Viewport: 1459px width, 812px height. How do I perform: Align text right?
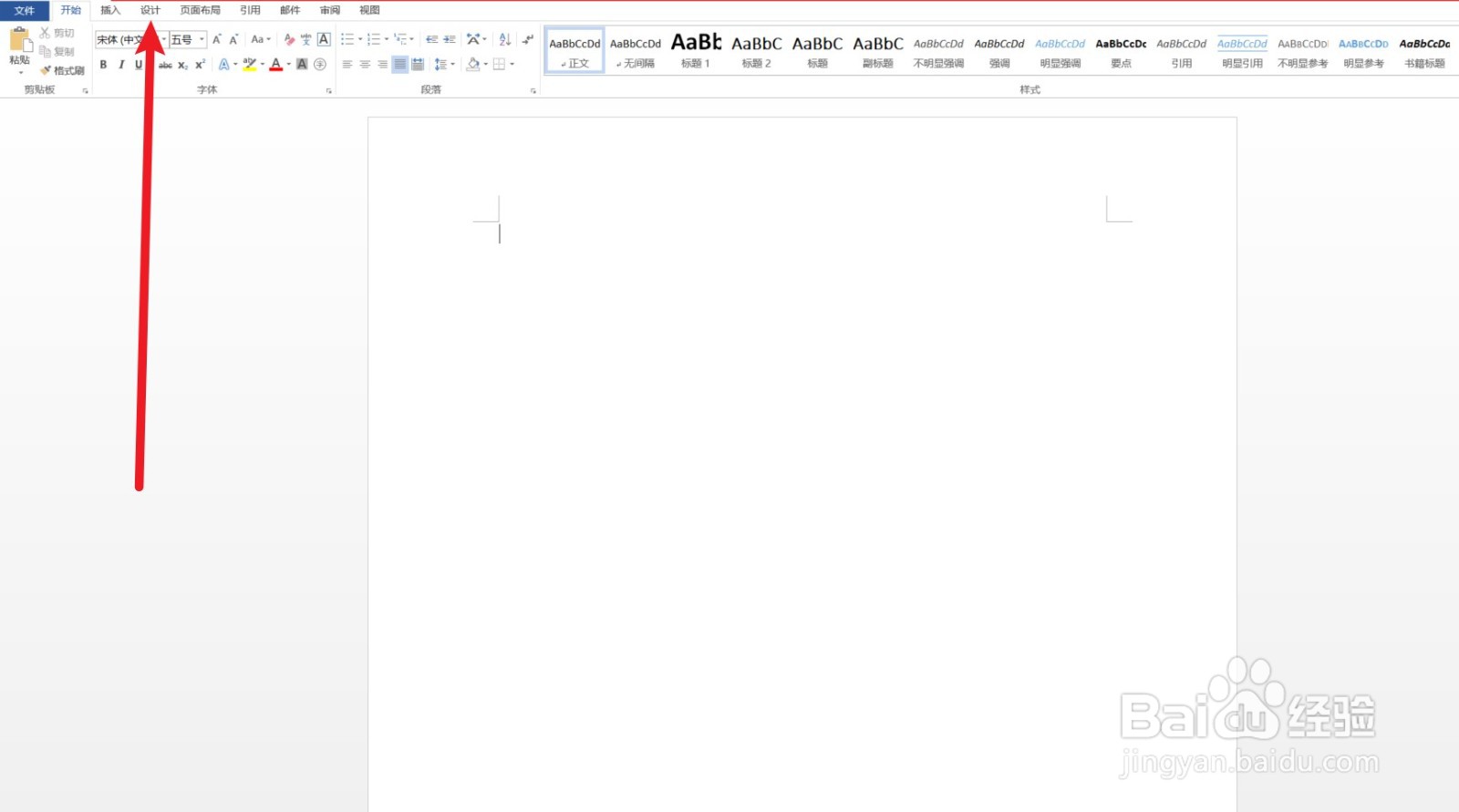point(382,64)
